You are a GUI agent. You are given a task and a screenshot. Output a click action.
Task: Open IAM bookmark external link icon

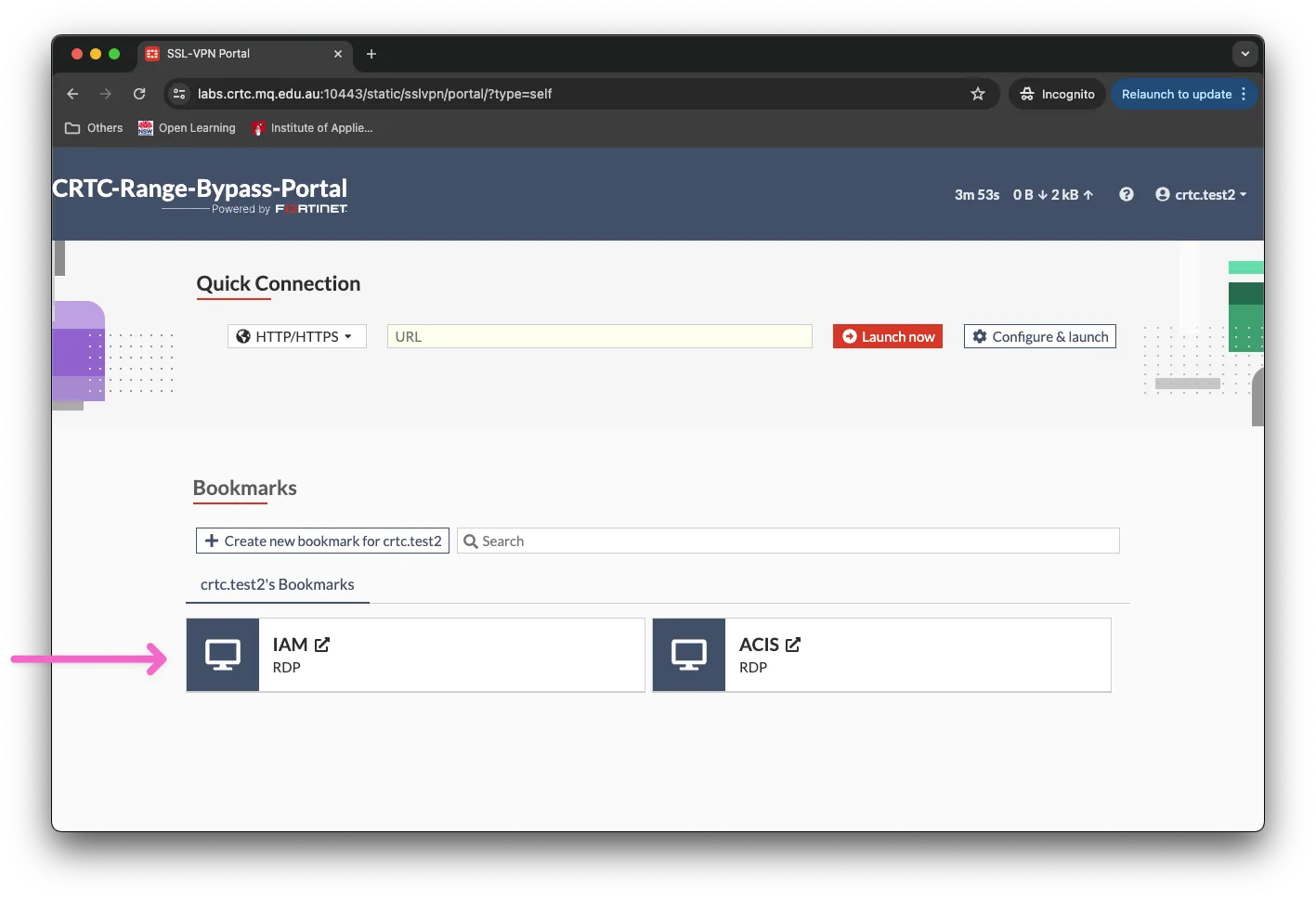click(322, 645)
